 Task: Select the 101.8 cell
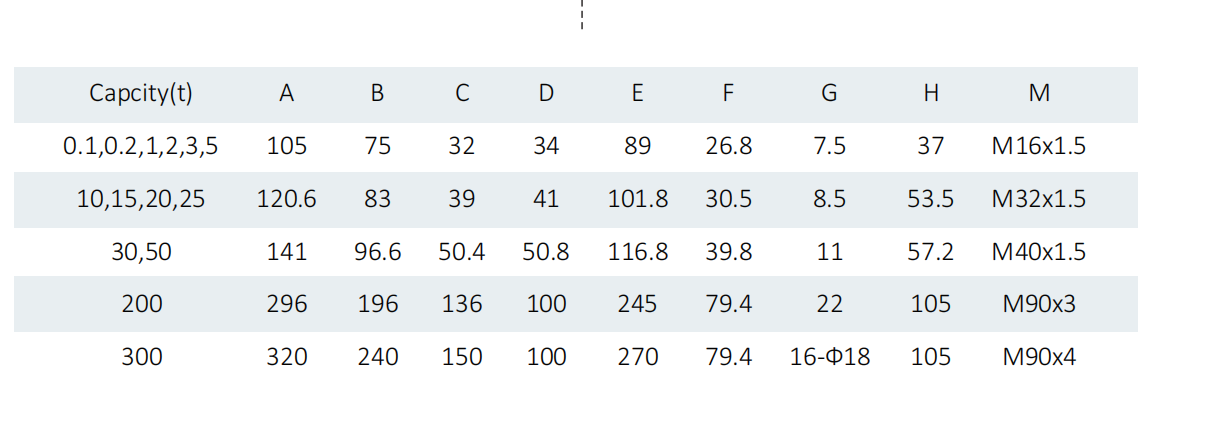[x=637, y=199]
